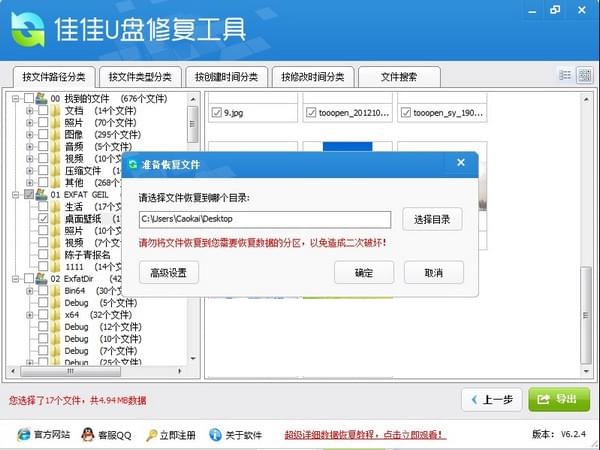This screenshot has height=450, width=600.
Task: Switch to 按修改时间分类 tab
Action: (x=313, y=77)
